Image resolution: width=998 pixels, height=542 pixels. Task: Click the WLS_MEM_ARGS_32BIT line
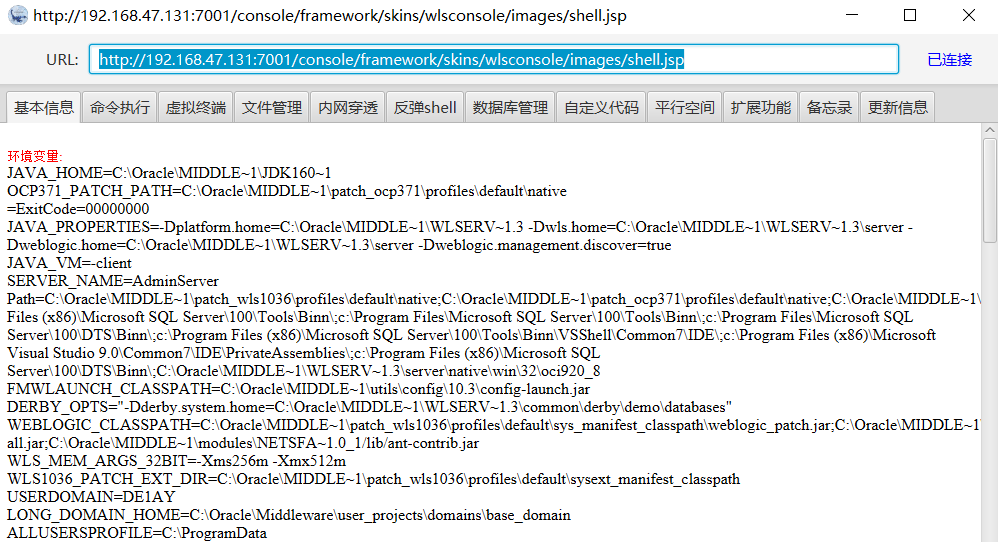coord(176,461)
